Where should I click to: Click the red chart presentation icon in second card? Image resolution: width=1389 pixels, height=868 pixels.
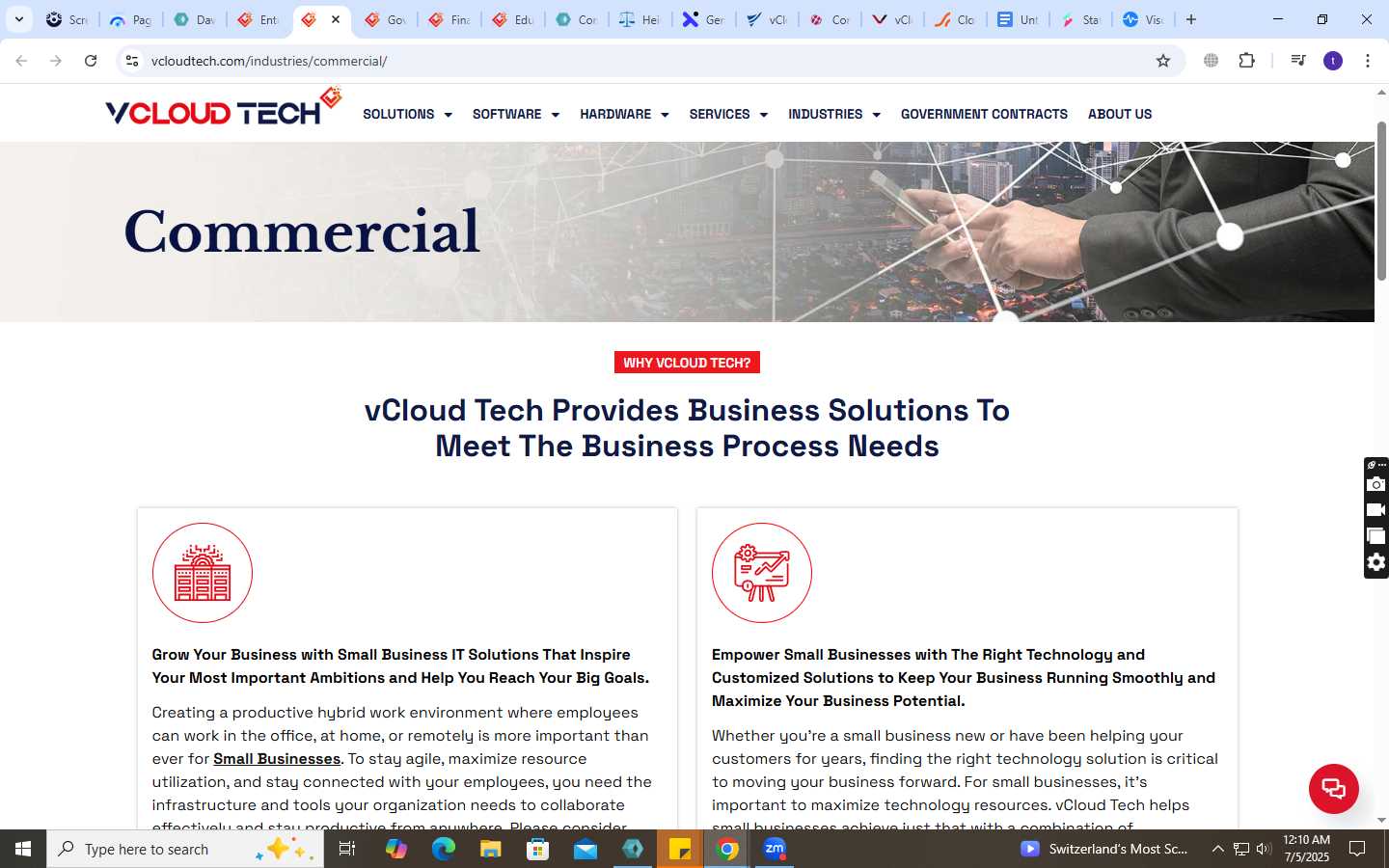pos(762,573)
